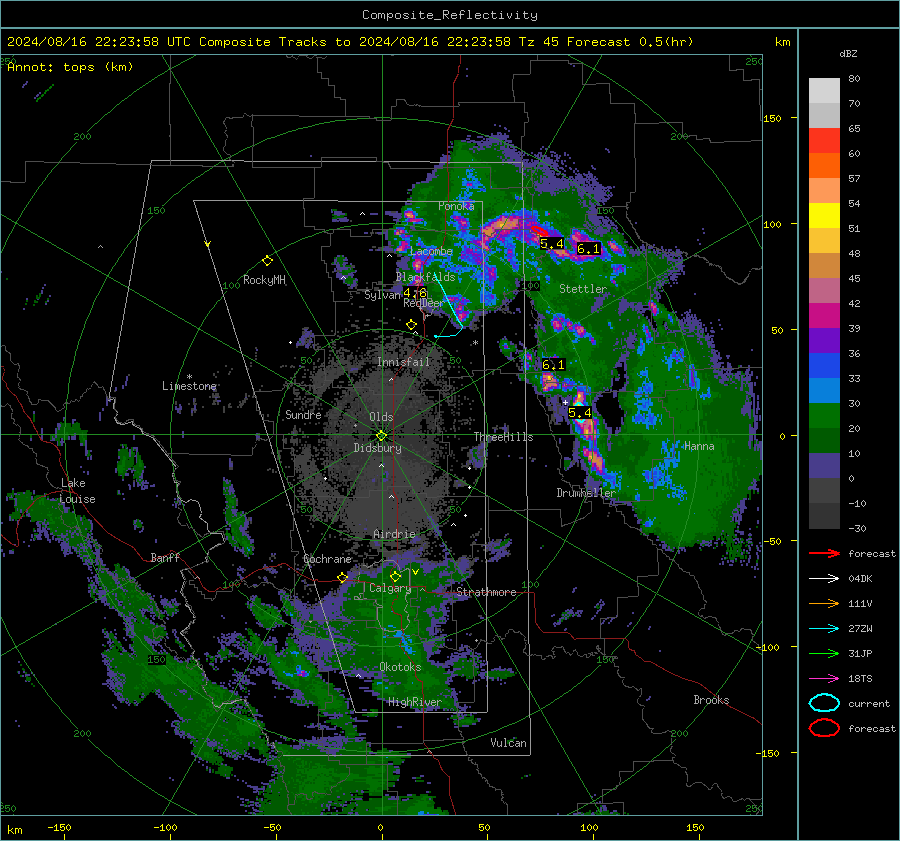This screenshot has height=841, width=900.
Task: Click the yellow diamond marker above Calgary
Action: (395, 576)
